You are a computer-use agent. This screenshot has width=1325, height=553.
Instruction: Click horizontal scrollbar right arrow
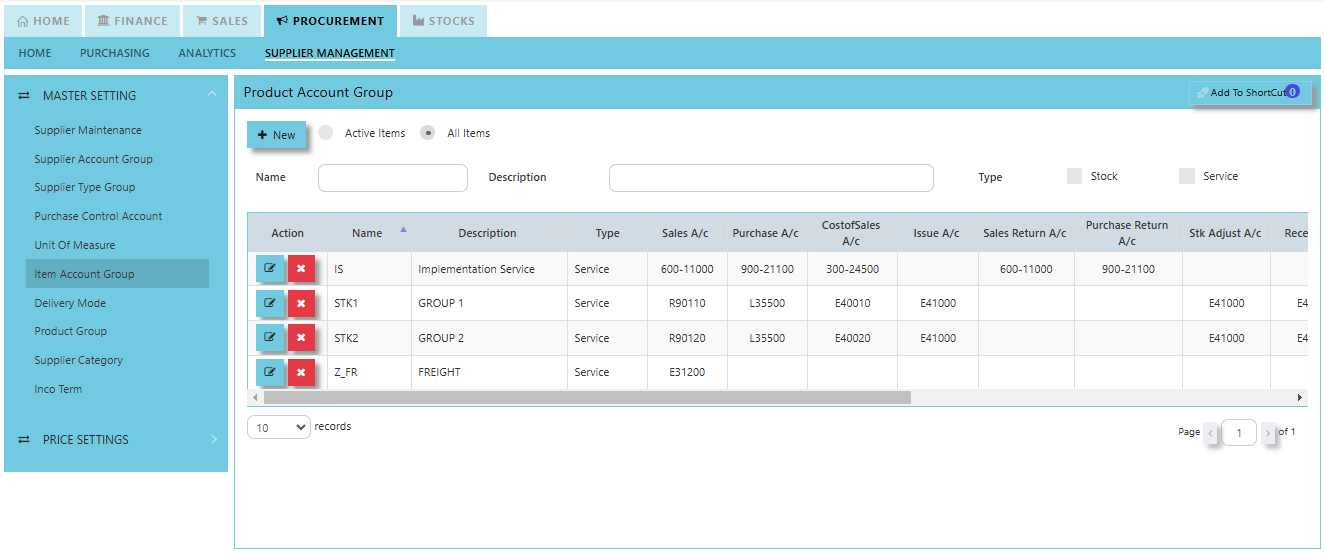click(x=1300, y=397)
